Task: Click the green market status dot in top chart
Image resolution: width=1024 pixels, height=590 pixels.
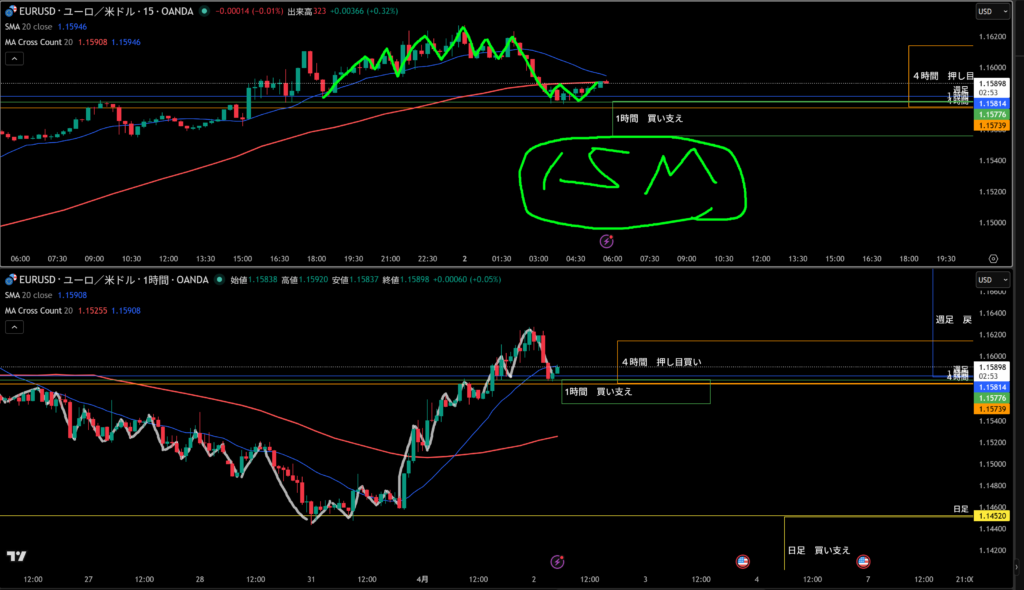Action: 205,12
